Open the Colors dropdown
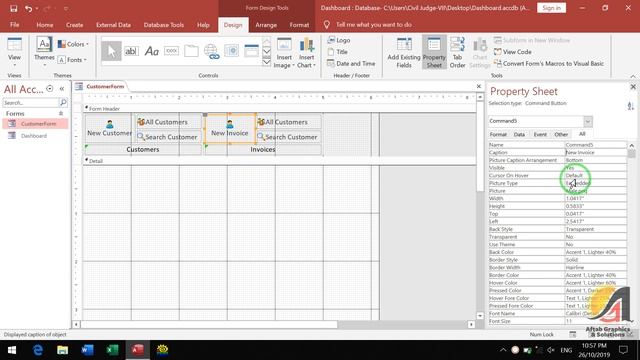The width and height of the screenshot is (640, 360). [x=73, y=44]
